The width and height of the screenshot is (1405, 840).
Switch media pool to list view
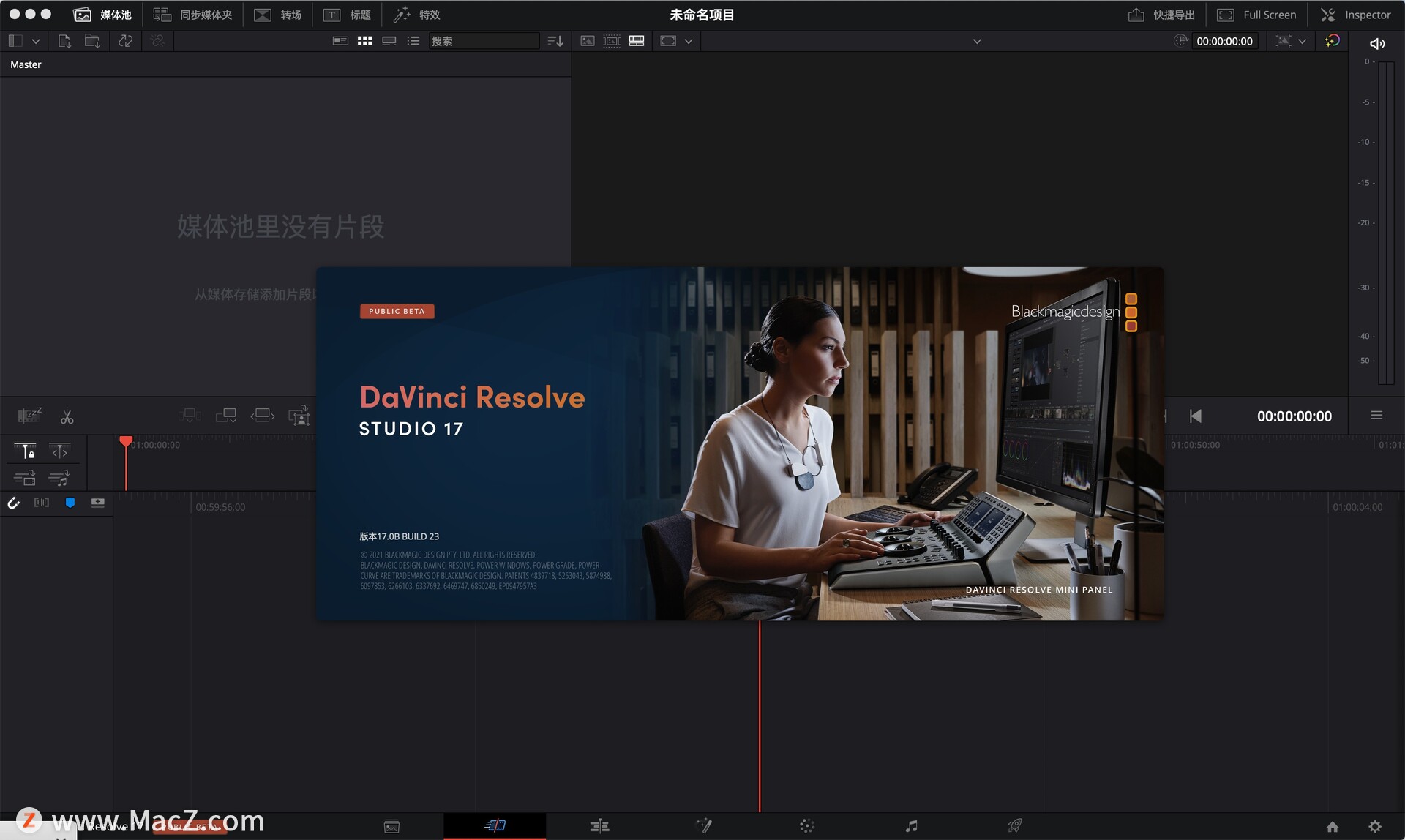(x=413, y=41)
